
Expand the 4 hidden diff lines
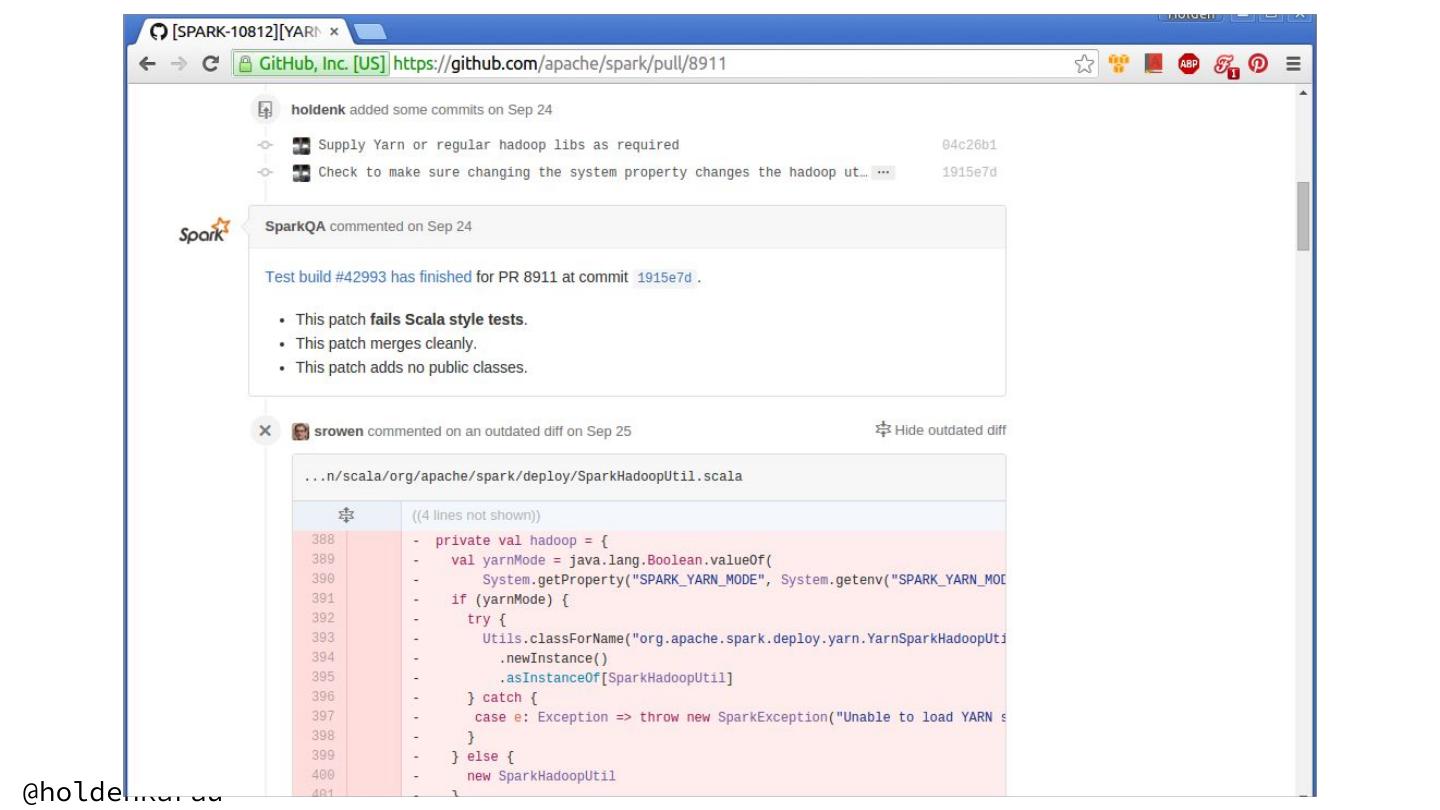[346, 515]
